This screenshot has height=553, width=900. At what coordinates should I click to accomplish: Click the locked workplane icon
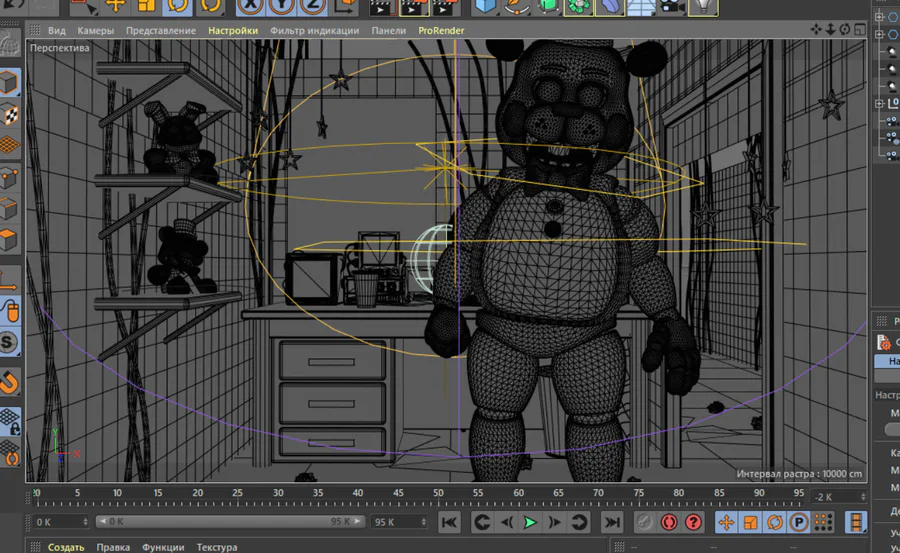[x=9, y=421]
